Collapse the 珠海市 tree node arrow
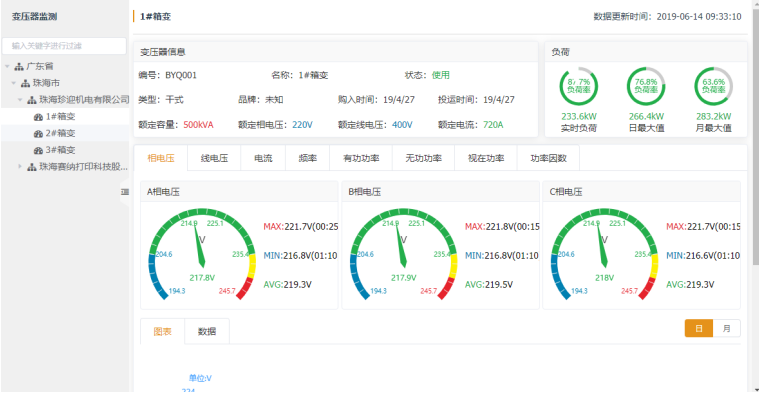The height and width of the screenshot is (394, 759). point(14,83)
